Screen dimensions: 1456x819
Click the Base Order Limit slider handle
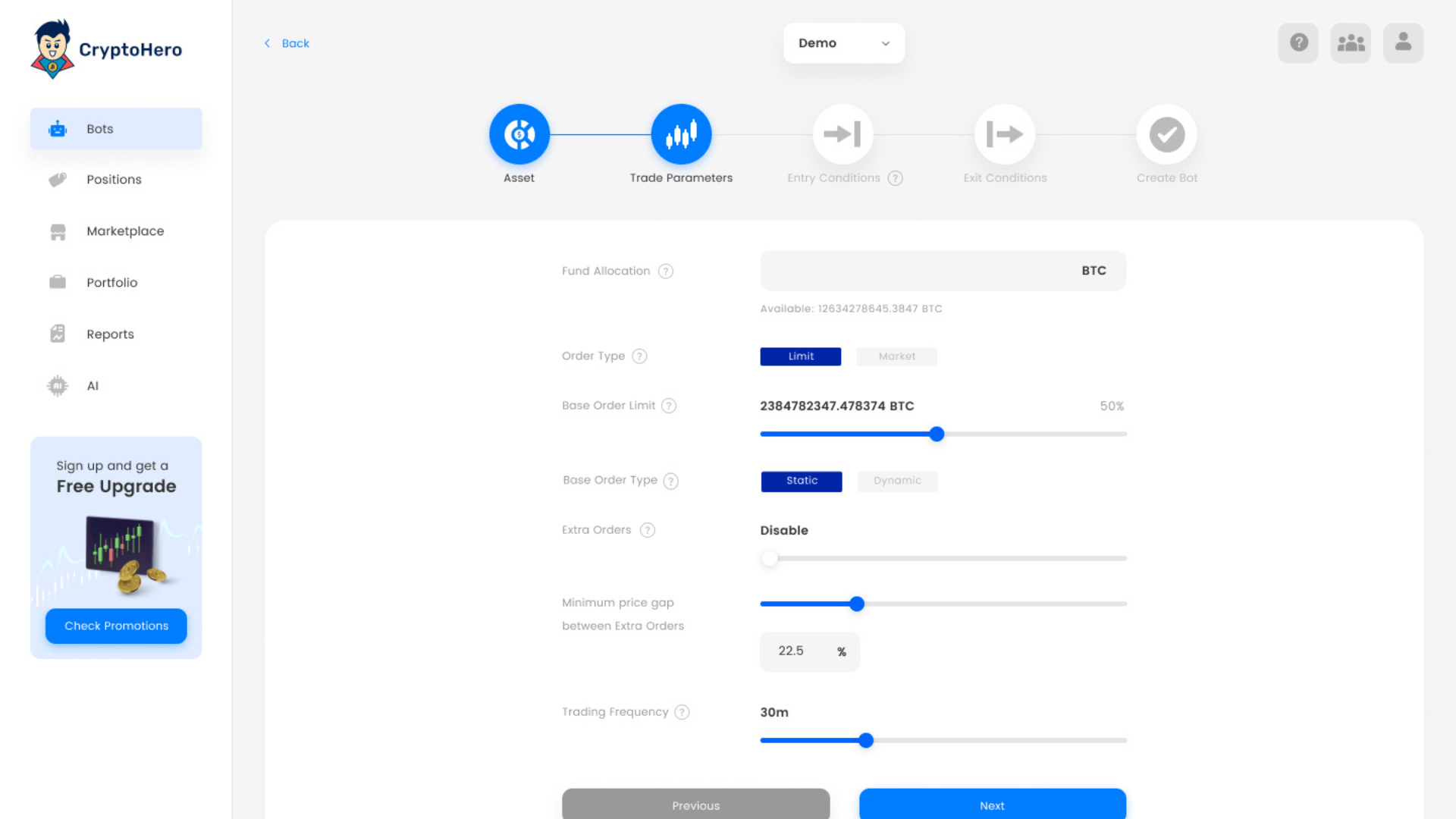point(937,435)
